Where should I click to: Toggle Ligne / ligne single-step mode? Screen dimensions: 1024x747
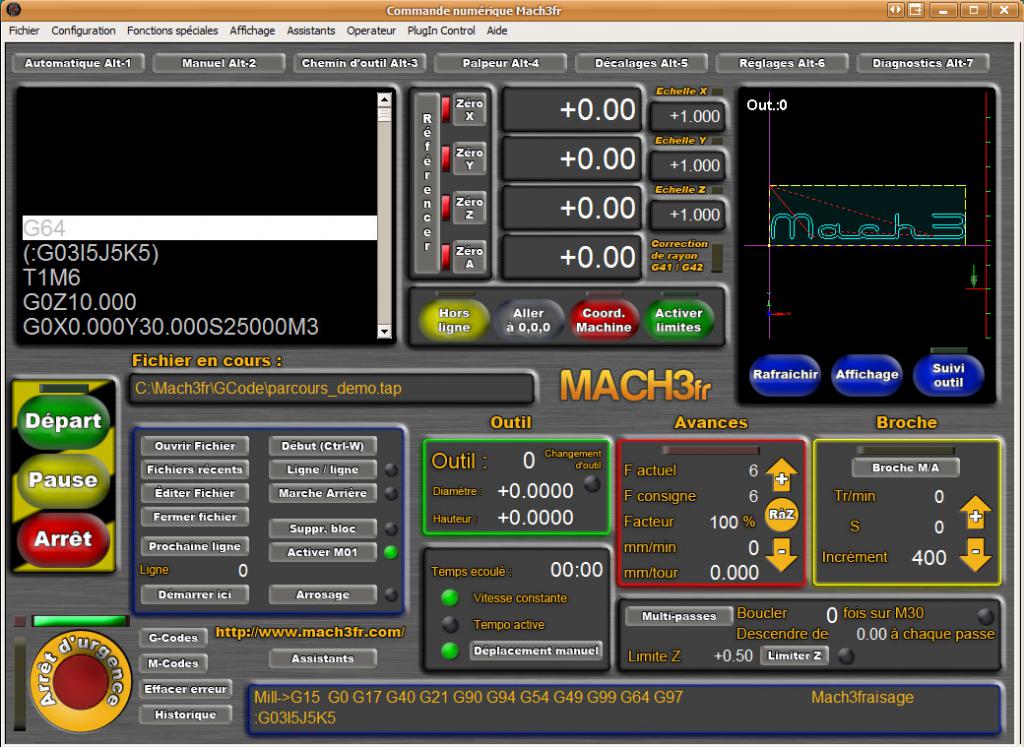(323, 469)
